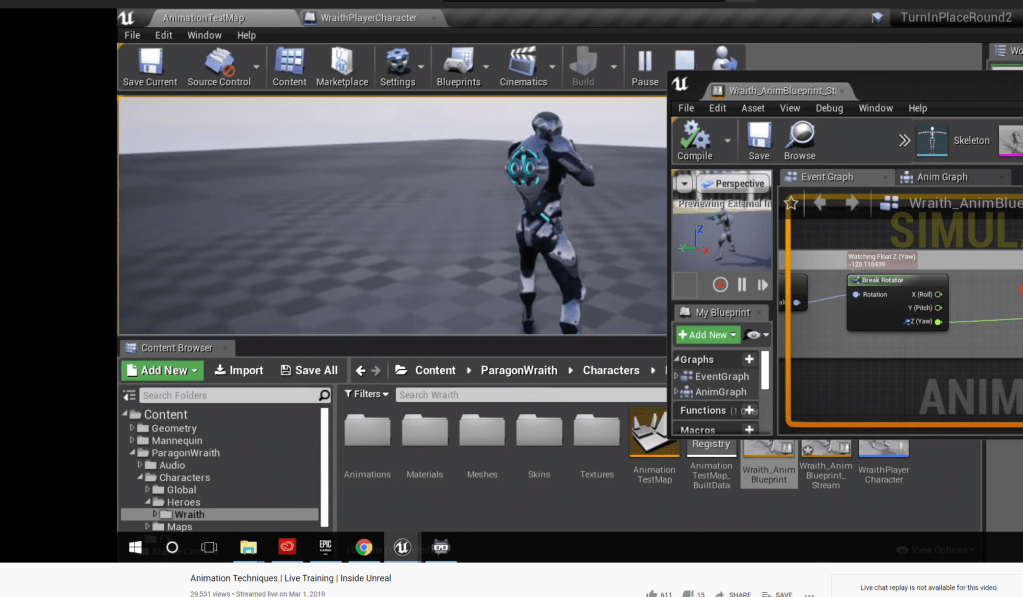
Task: Open the green Add New dropdown in Content Browser
Action: point(162,370)
